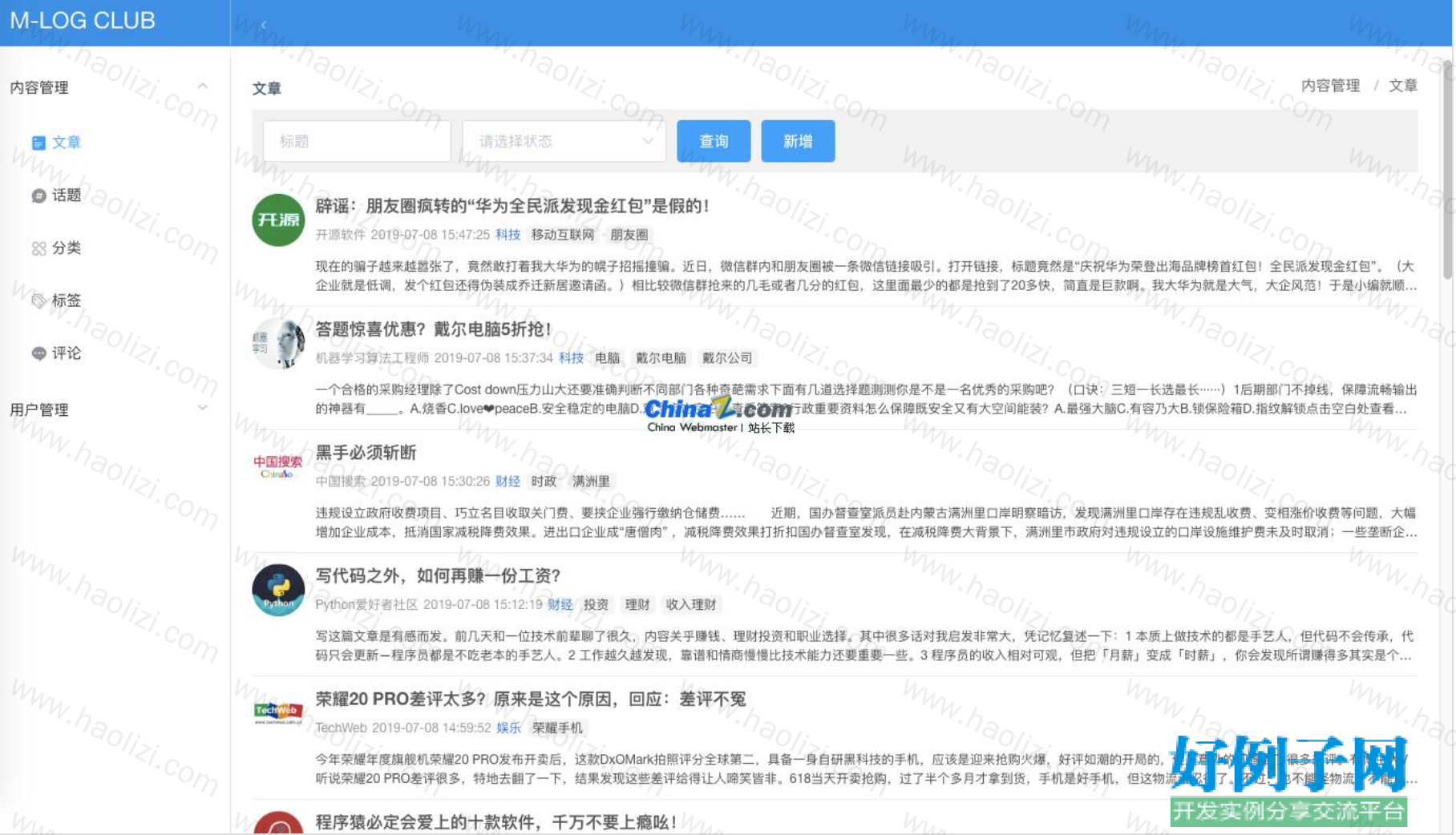Viewport: 1456px width, 835px height.
Task: Click author name Python爱好者社区
Action: (x=366, y=605)
